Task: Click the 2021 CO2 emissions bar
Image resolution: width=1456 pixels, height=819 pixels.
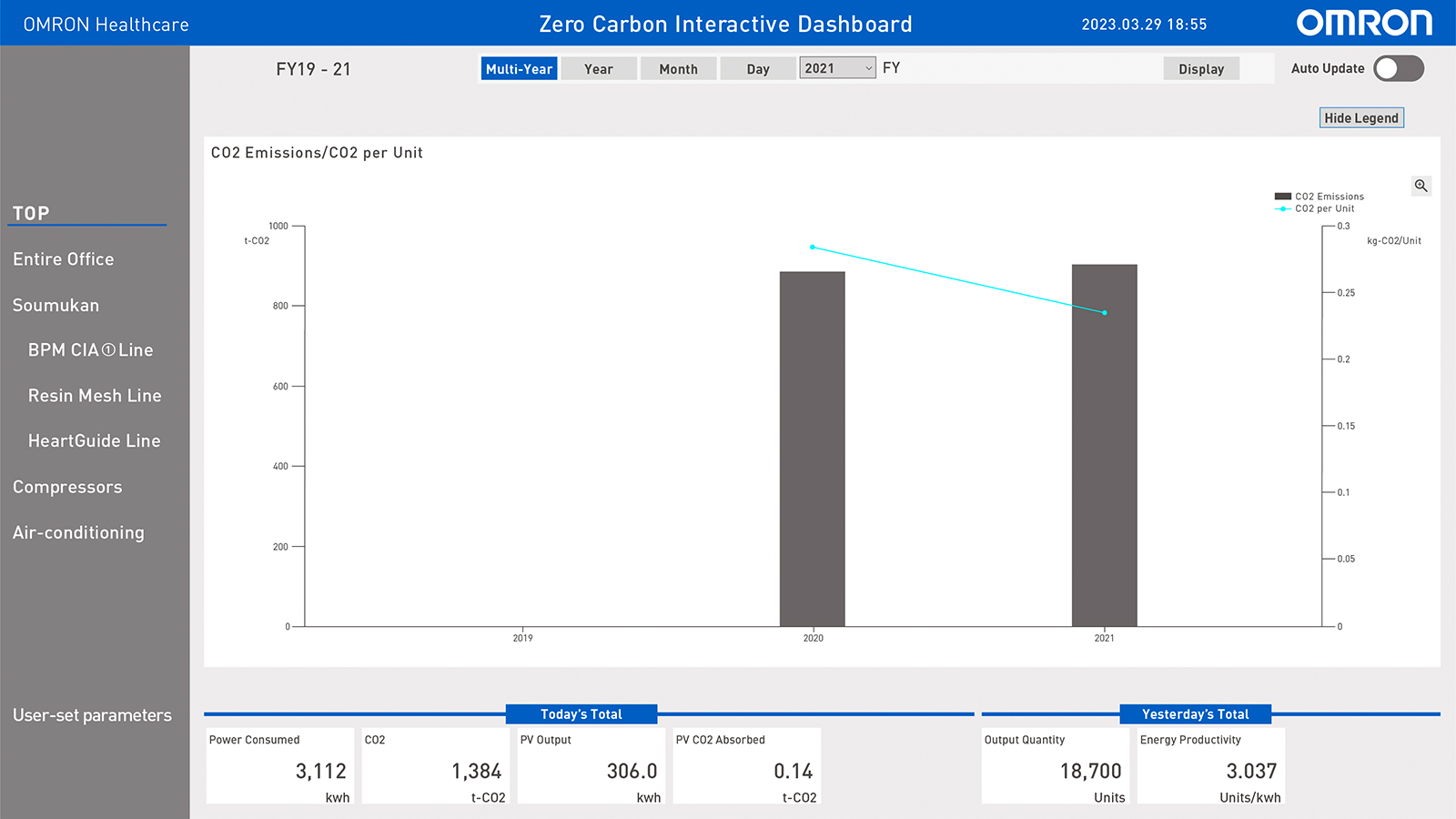Action: (1104, 445)
